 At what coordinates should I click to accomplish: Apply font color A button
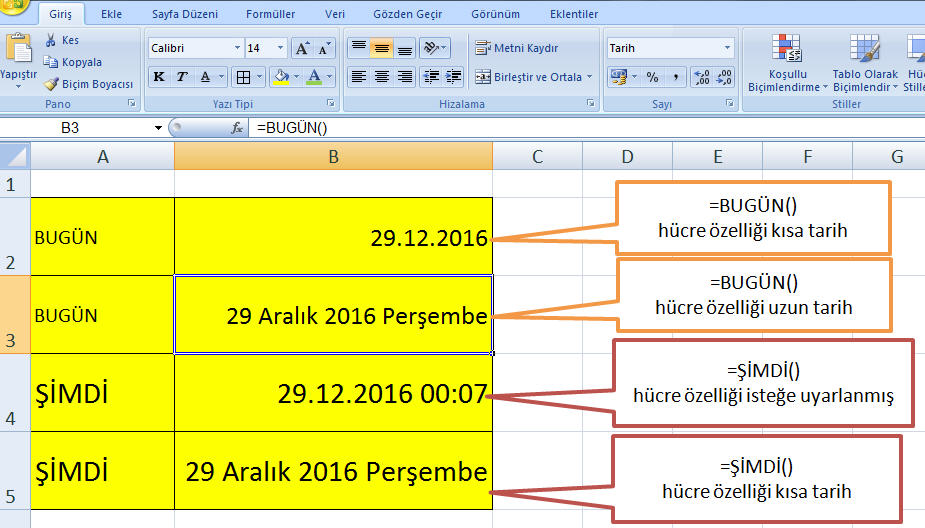[314, 77]
